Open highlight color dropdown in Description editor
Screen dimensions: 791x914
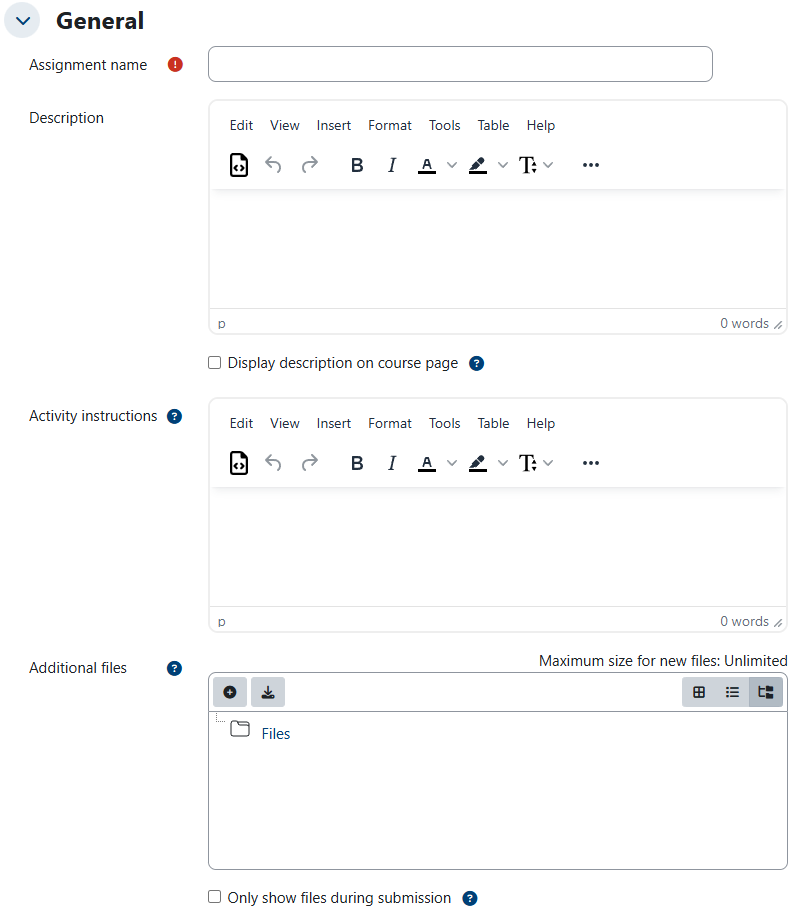(502, 165)
